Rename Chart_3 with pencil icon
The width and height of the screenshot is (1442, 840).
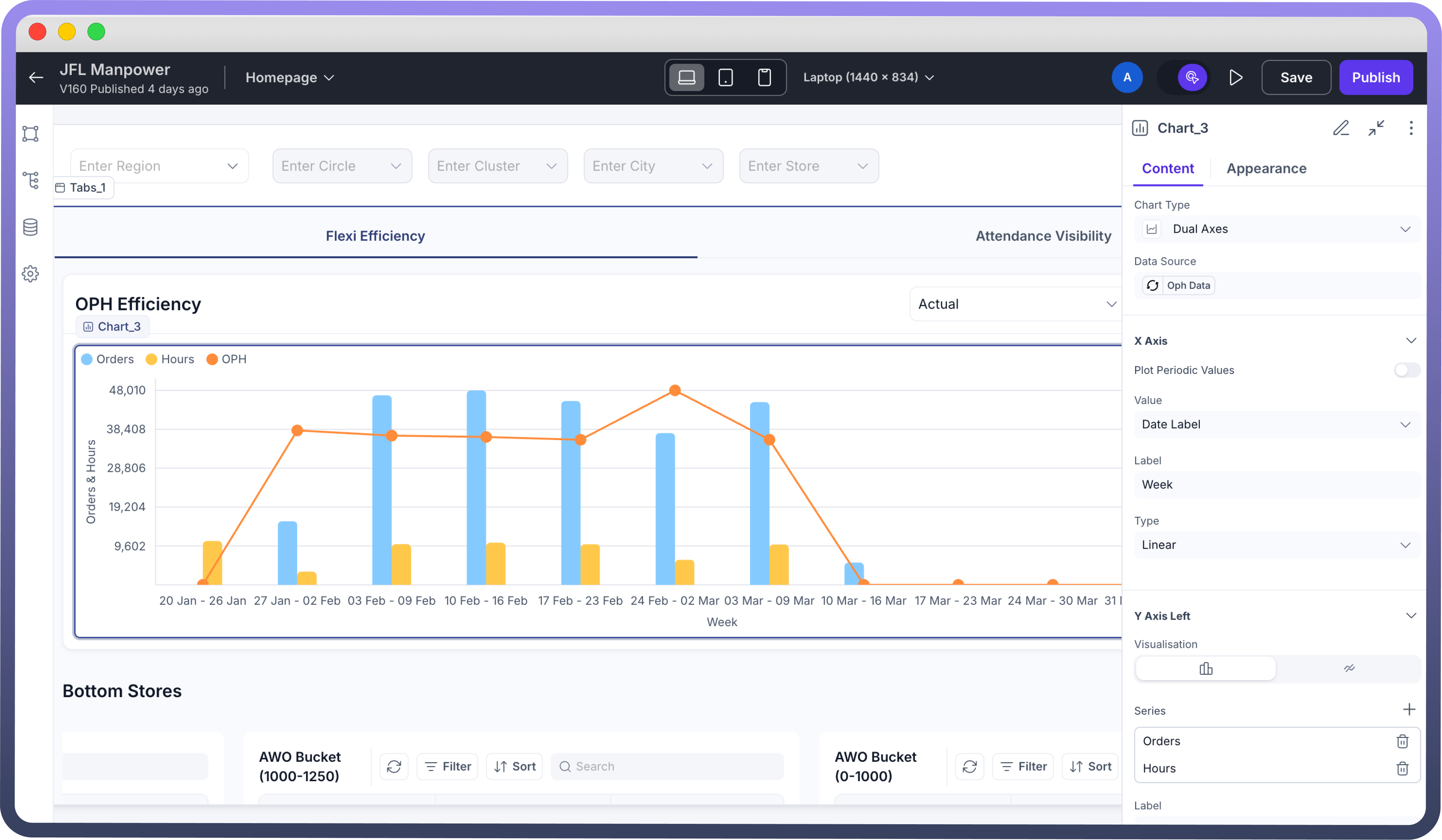click(1341, 128)
